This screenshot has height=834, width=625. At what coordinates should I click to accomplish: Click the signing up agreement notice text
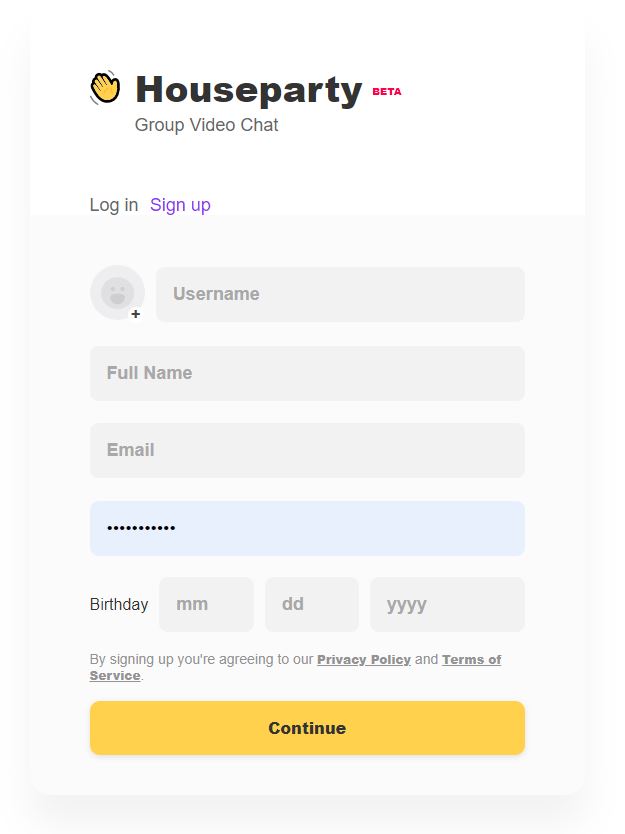(200, 660)
